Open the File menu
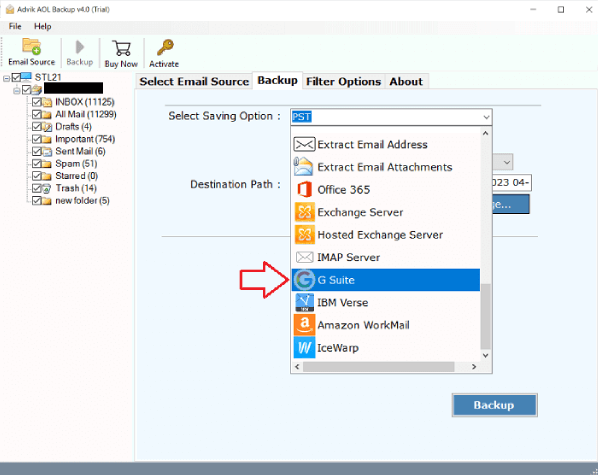 [15, 26]
